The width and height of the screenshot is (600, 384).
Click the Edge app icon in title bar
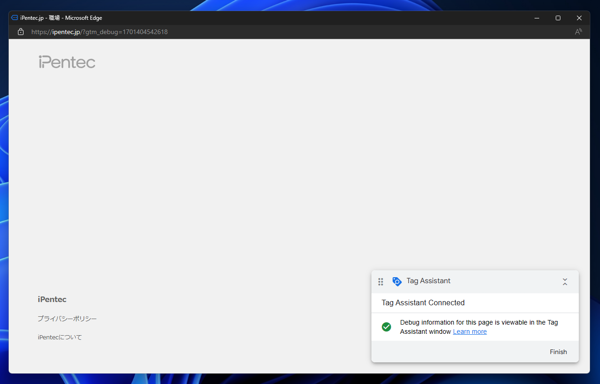(15, 18)
